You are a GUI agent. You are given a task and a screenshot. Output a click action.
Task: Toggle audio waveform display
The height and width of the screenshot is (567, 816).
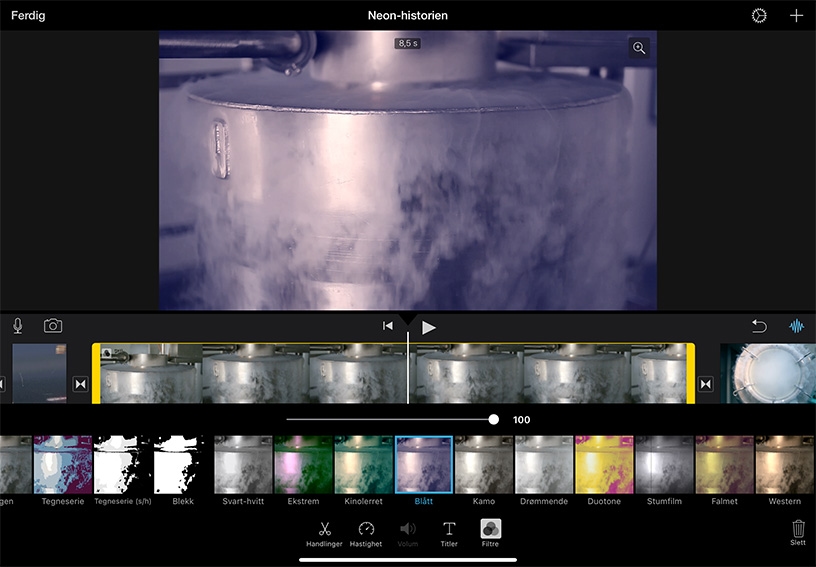[796, 326]
